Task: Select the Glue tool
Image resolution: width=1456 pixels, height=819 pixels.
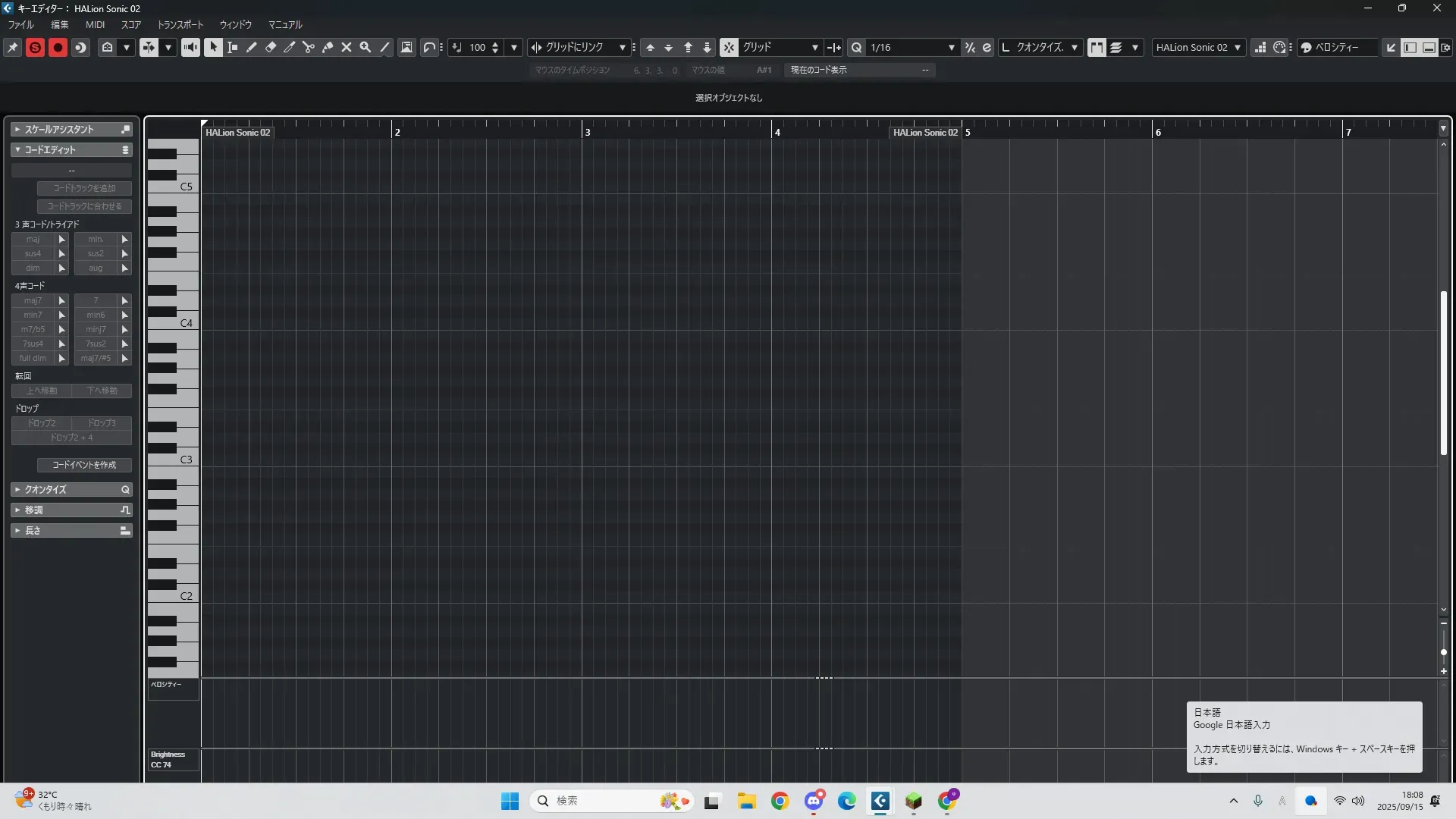Action: (x=328, y=47)
